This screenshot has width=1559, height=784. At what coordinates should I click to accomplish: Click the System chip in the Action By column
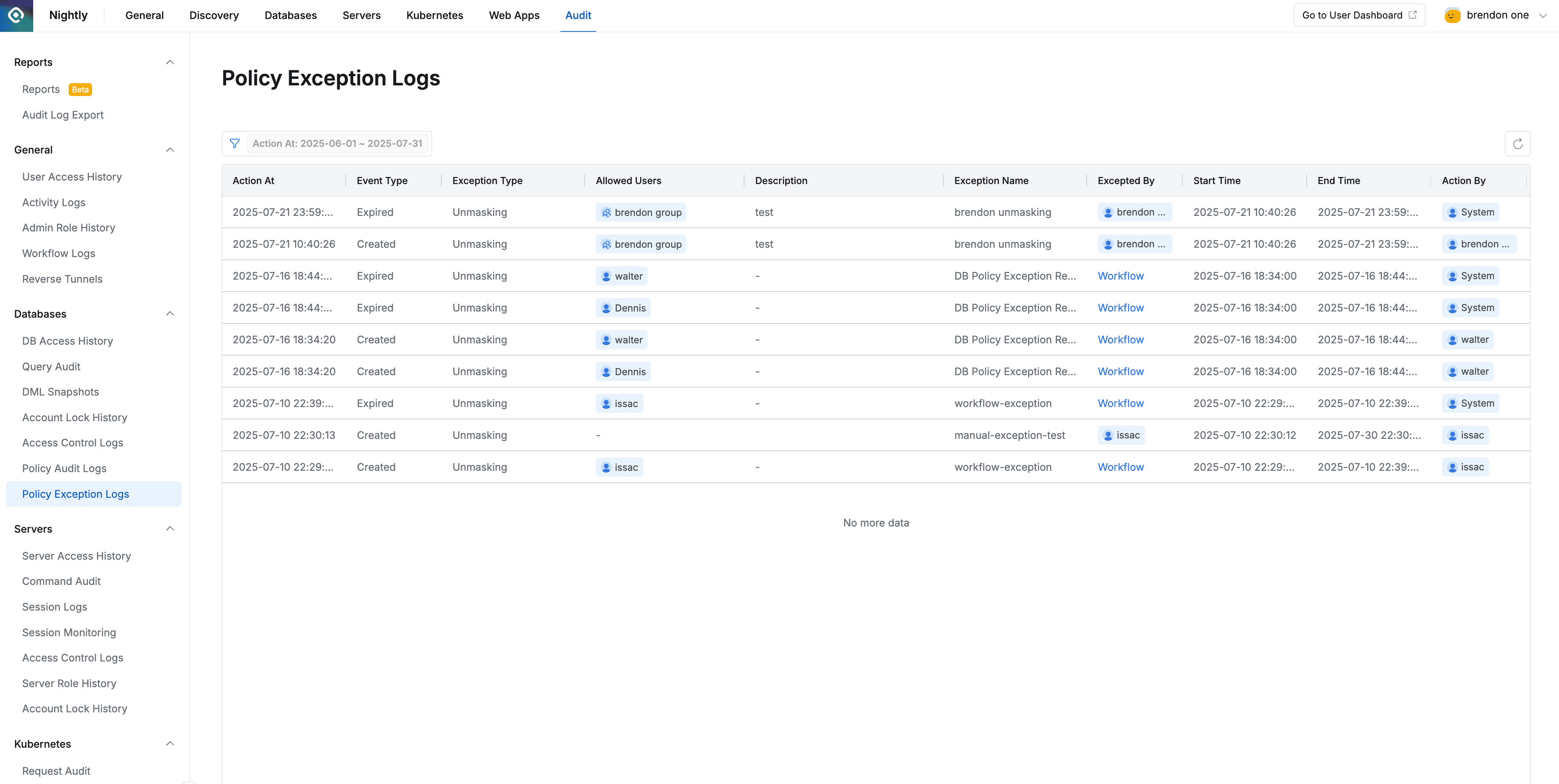click(x=1470, y=212)
